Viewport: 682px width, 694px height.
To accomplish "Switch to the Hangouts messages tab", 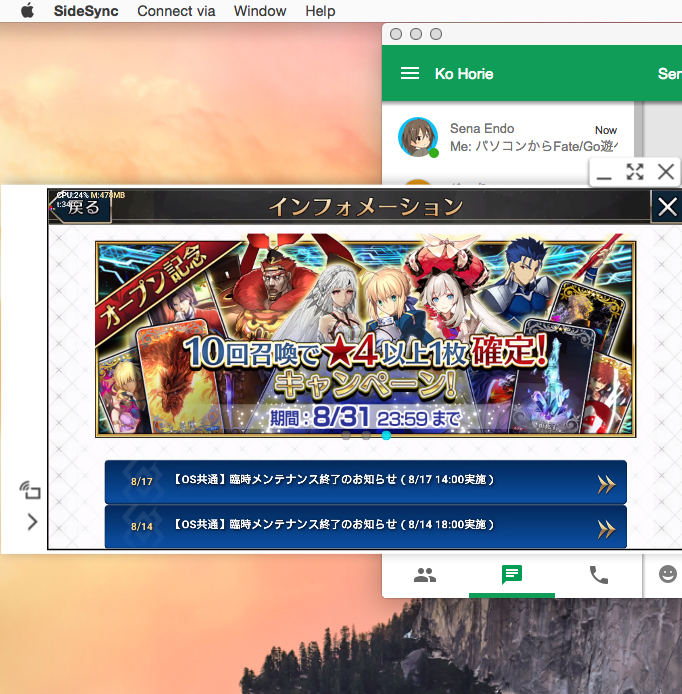I will (512, 575).
